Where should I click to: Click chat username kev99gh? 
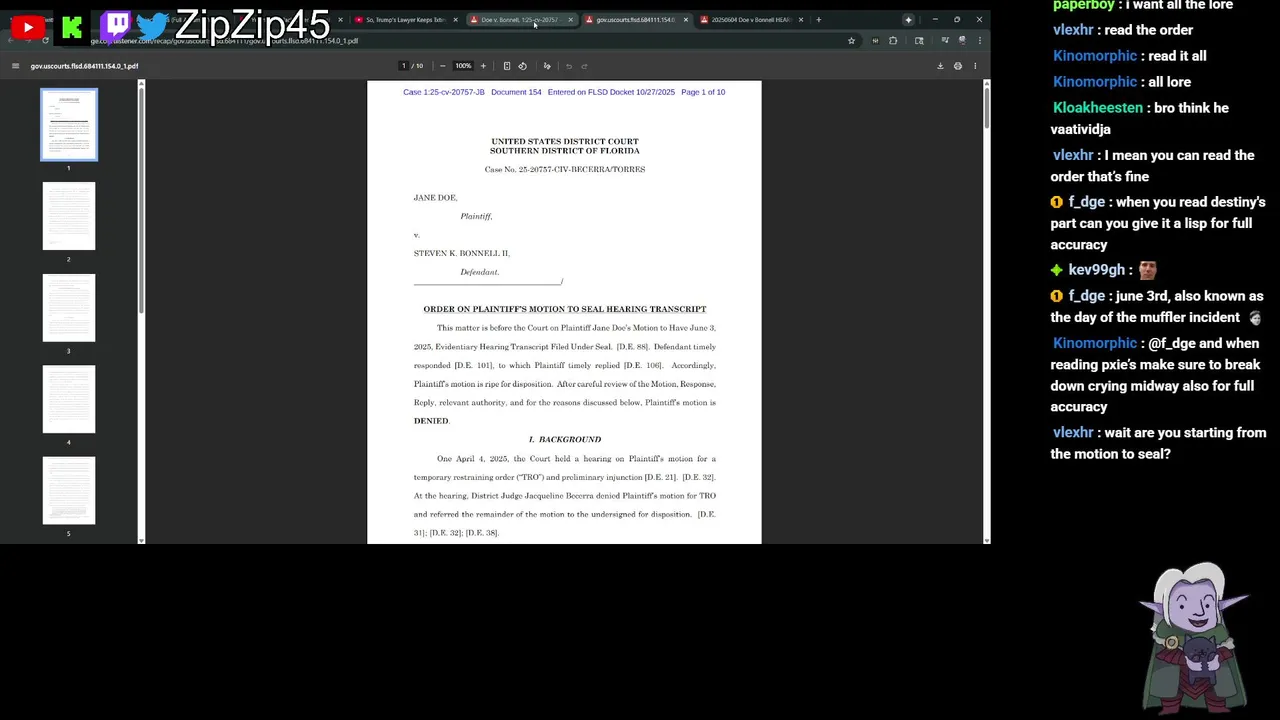[x=1096, y=270]
